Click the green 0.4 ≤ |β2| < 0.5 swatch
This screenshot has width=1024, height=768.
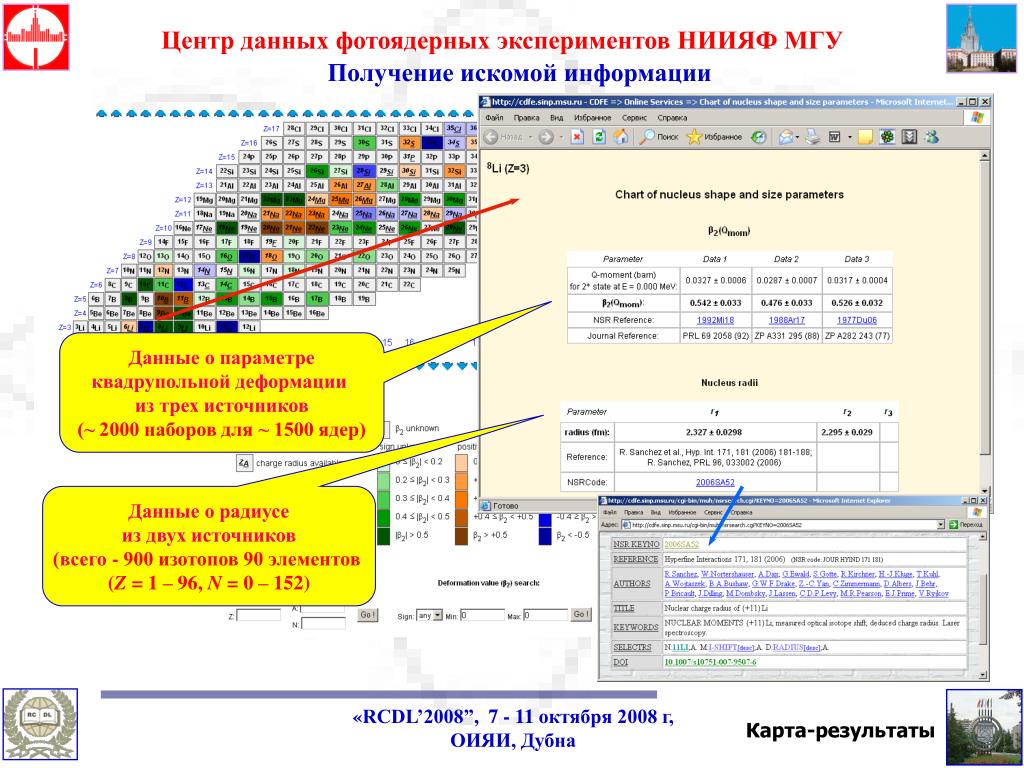tap(383, 518)
